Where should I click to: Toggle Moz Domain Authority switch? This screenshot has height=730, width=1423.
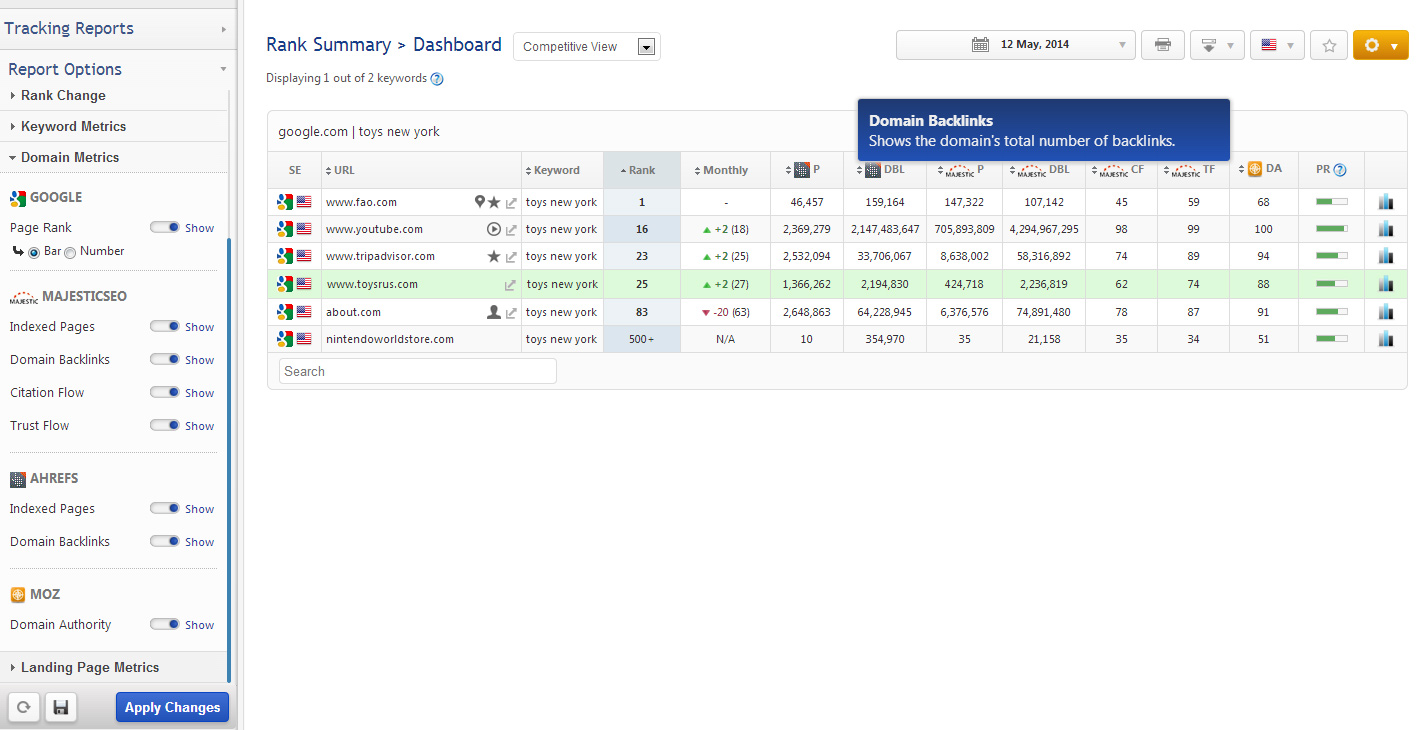[164, 624]
